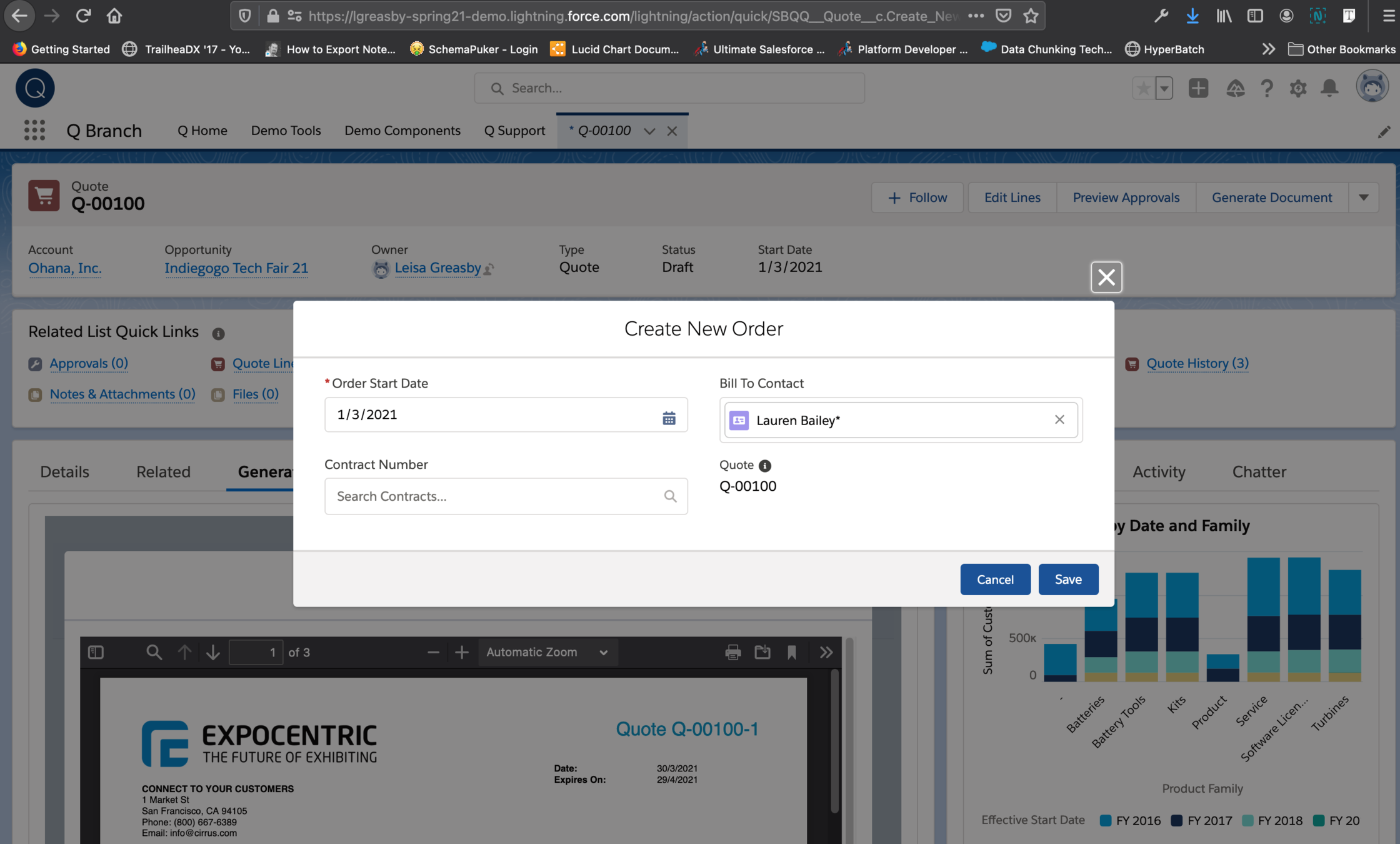The width and height of the screenshot is (1400, 844).
Task: Click the PDF viewer print icon
Action: point(733,652)
